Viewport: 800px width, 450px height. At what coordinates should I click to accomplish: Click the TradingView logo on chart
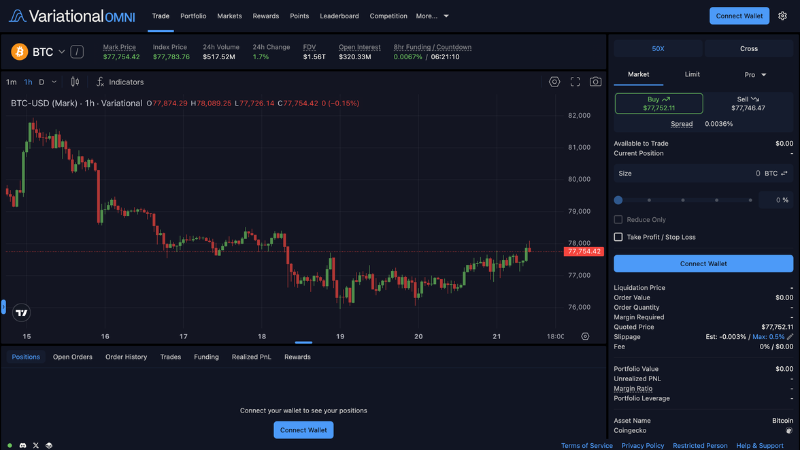pyautogui.click(x=21, y=313)
